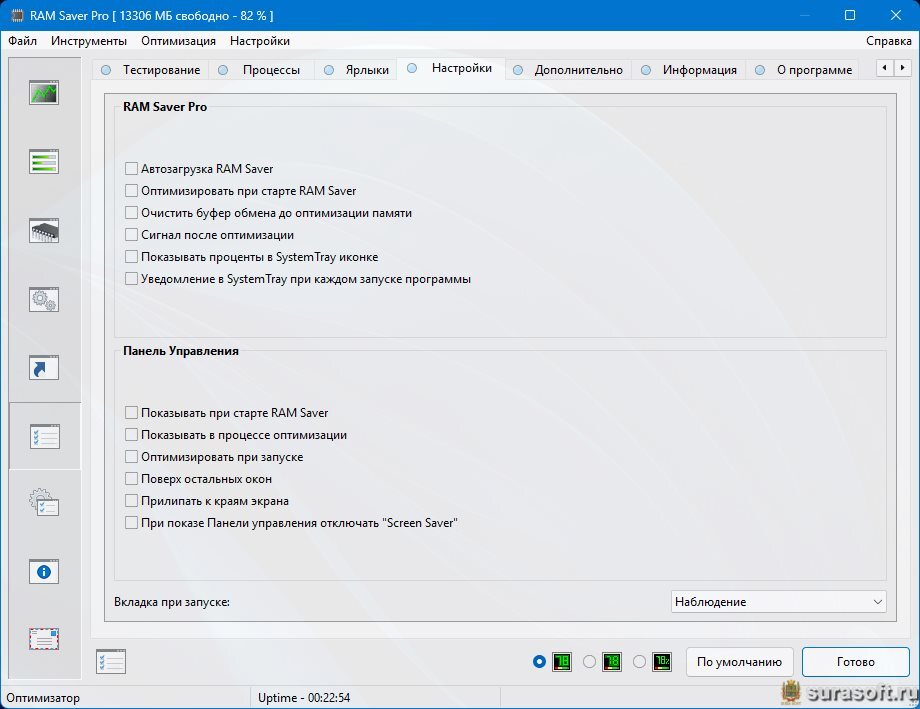
Task: Check Прилипать к краям экрана
Action: pos(131,501)
